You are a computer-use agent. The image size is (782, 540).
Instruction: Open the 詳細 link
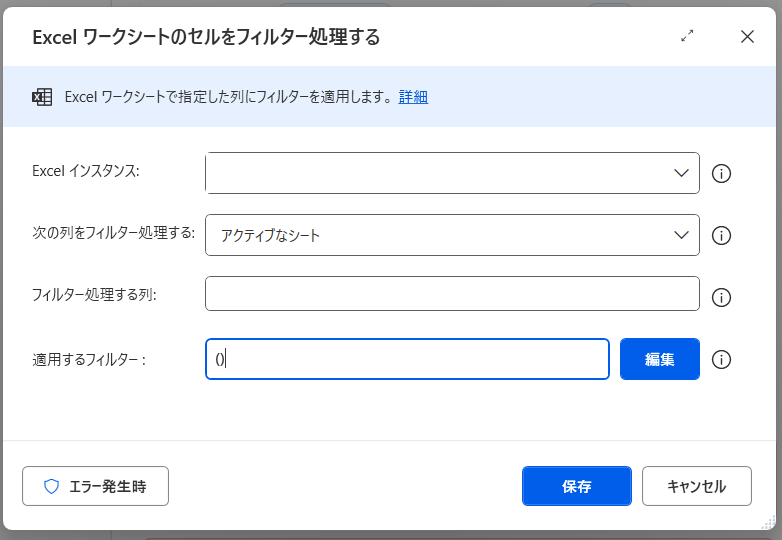[413, 97]
